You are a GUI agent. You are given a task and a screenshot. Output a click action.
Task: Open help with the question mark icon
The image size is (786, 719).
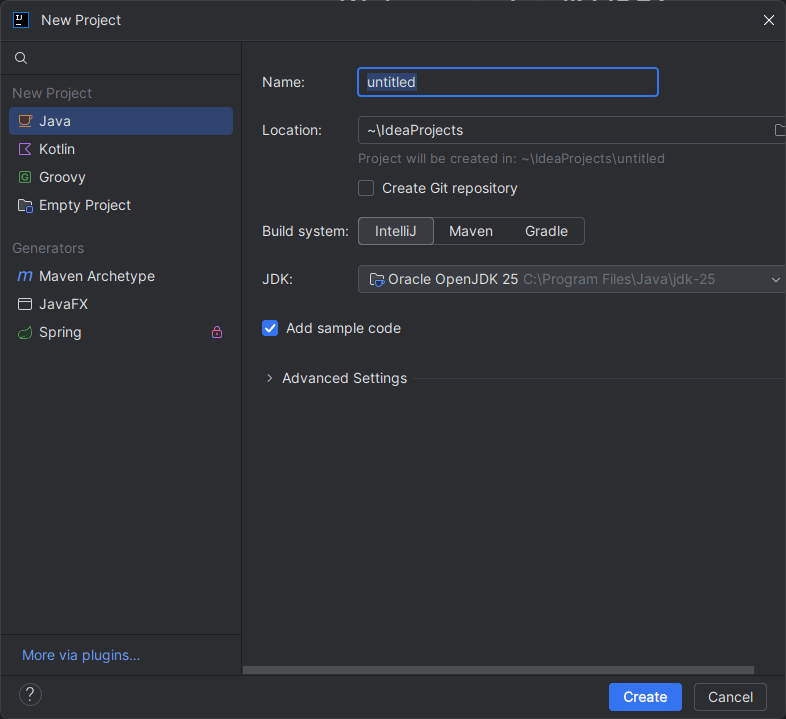tap(30, 695)
